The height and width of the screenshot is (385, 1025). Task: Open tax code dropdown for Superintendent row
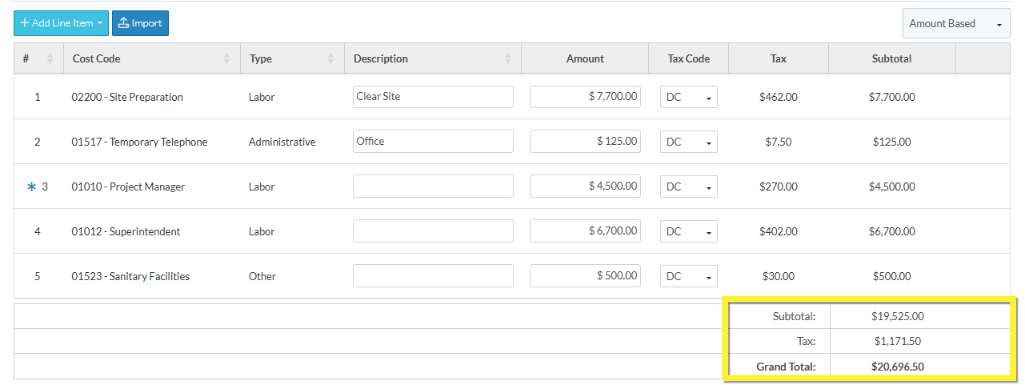click(689, 231)
